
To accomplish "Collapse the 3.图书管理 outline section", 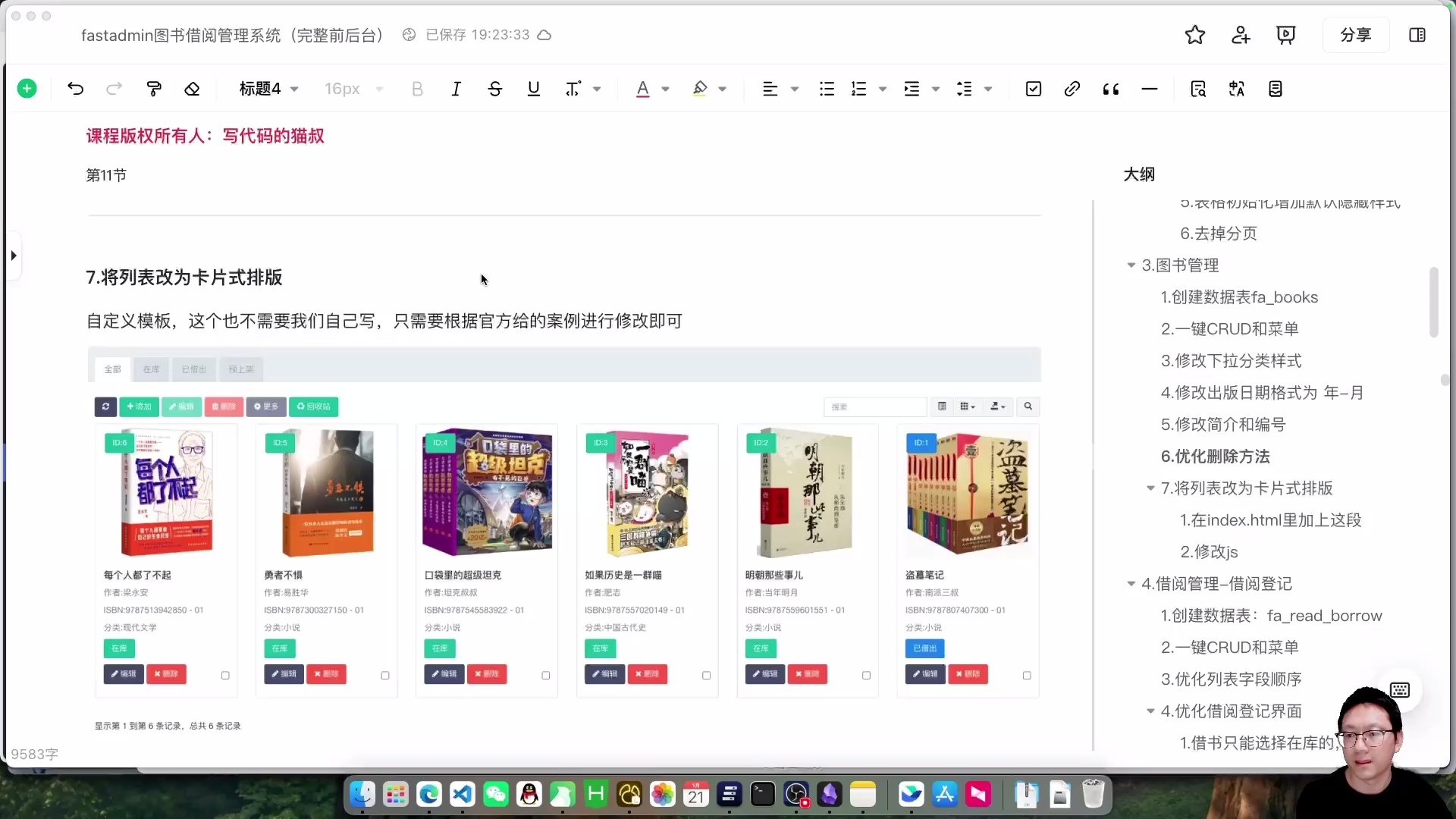I will tap(1131, 265).
